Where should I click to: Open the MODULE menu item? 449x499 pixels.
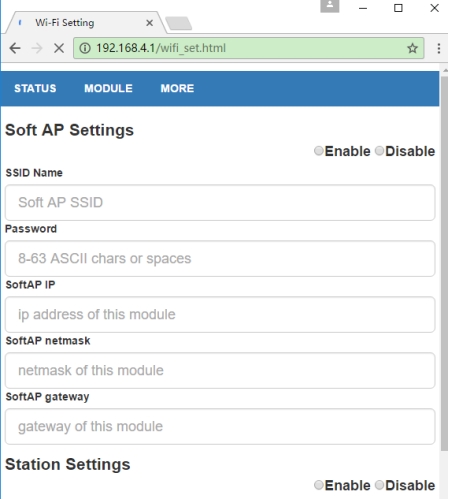coord(108,88)
